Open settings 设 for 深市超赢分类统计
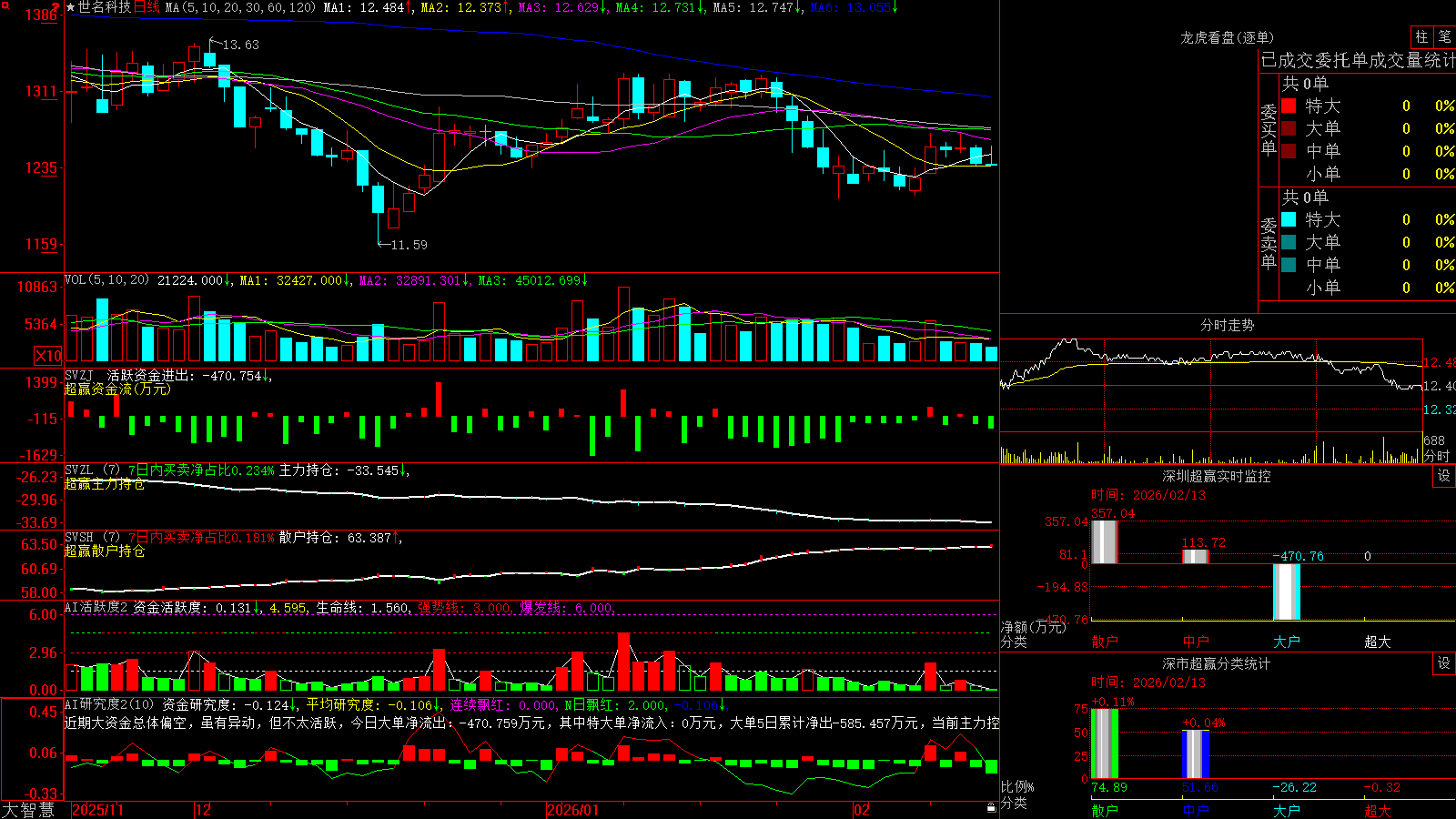 coord(1444,663)
